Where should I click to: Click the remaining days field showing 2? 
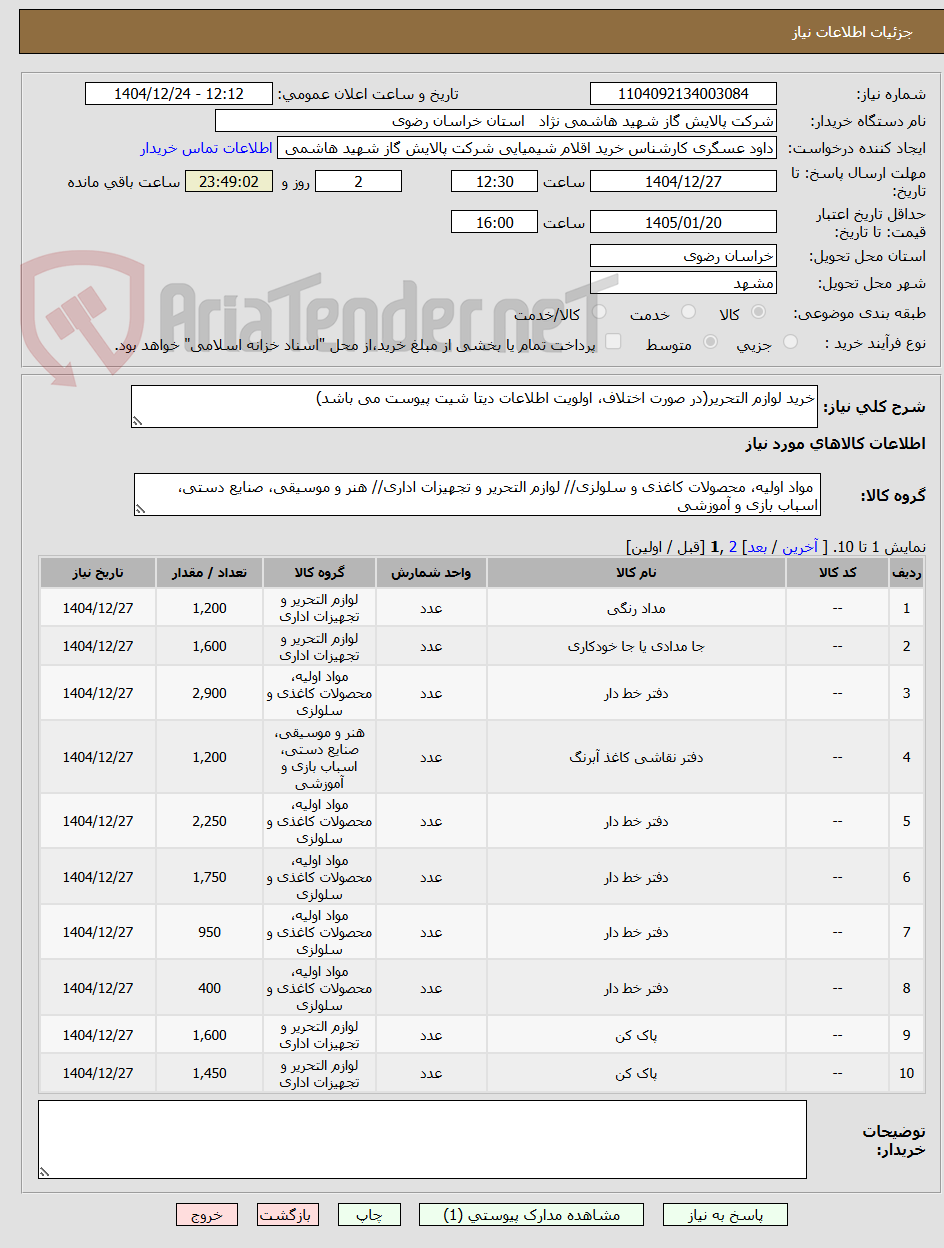(x=358, y=181)
